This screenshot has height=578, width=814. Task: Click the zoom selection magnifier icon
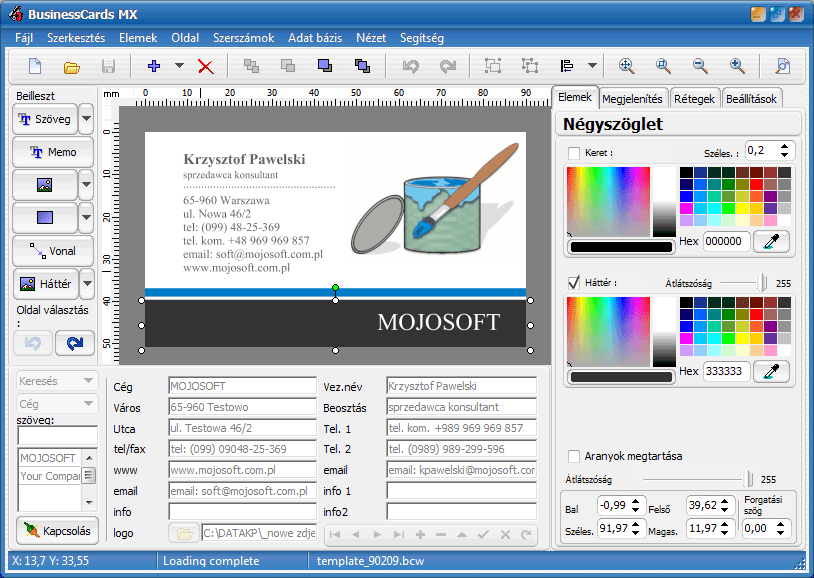click(x=663, y=66)
